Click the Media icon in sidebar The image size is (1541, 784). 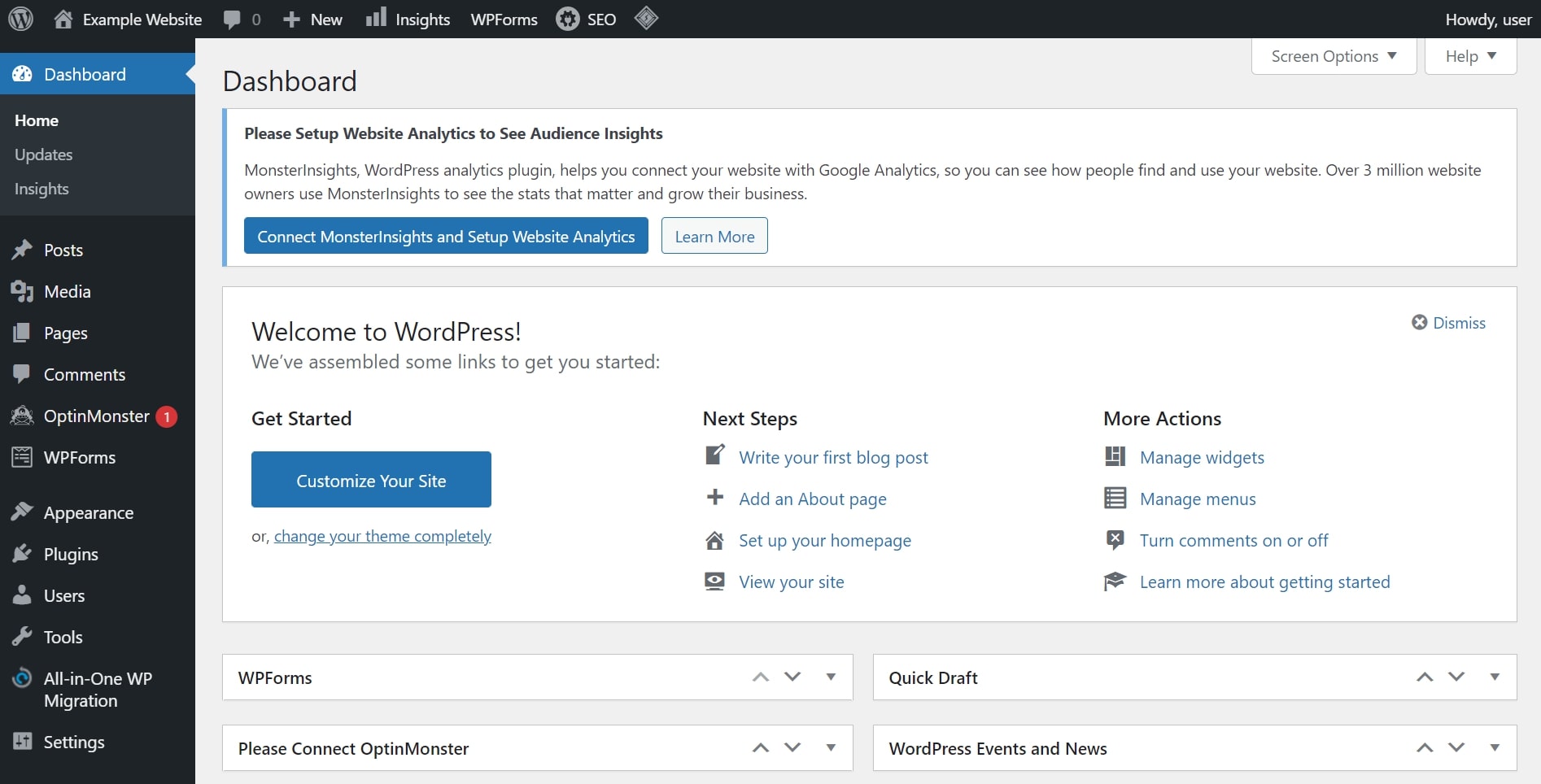22,291
